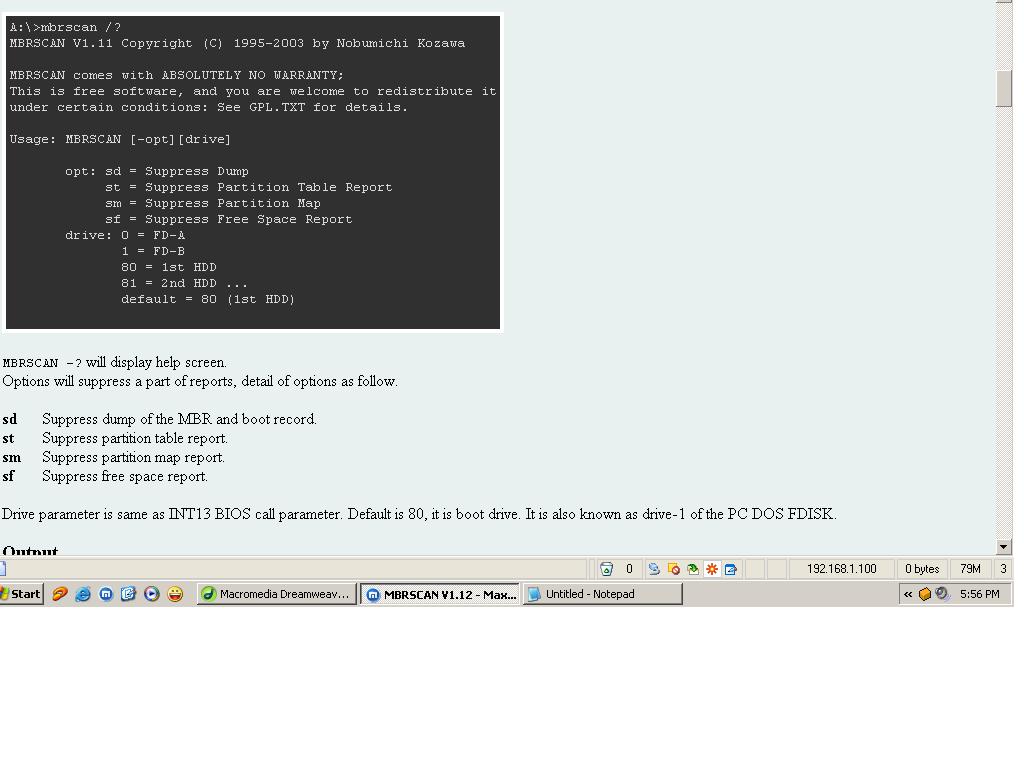Click the bold sd option label
This screenshot has height=768, width=1024.
(x=10, y=419)
